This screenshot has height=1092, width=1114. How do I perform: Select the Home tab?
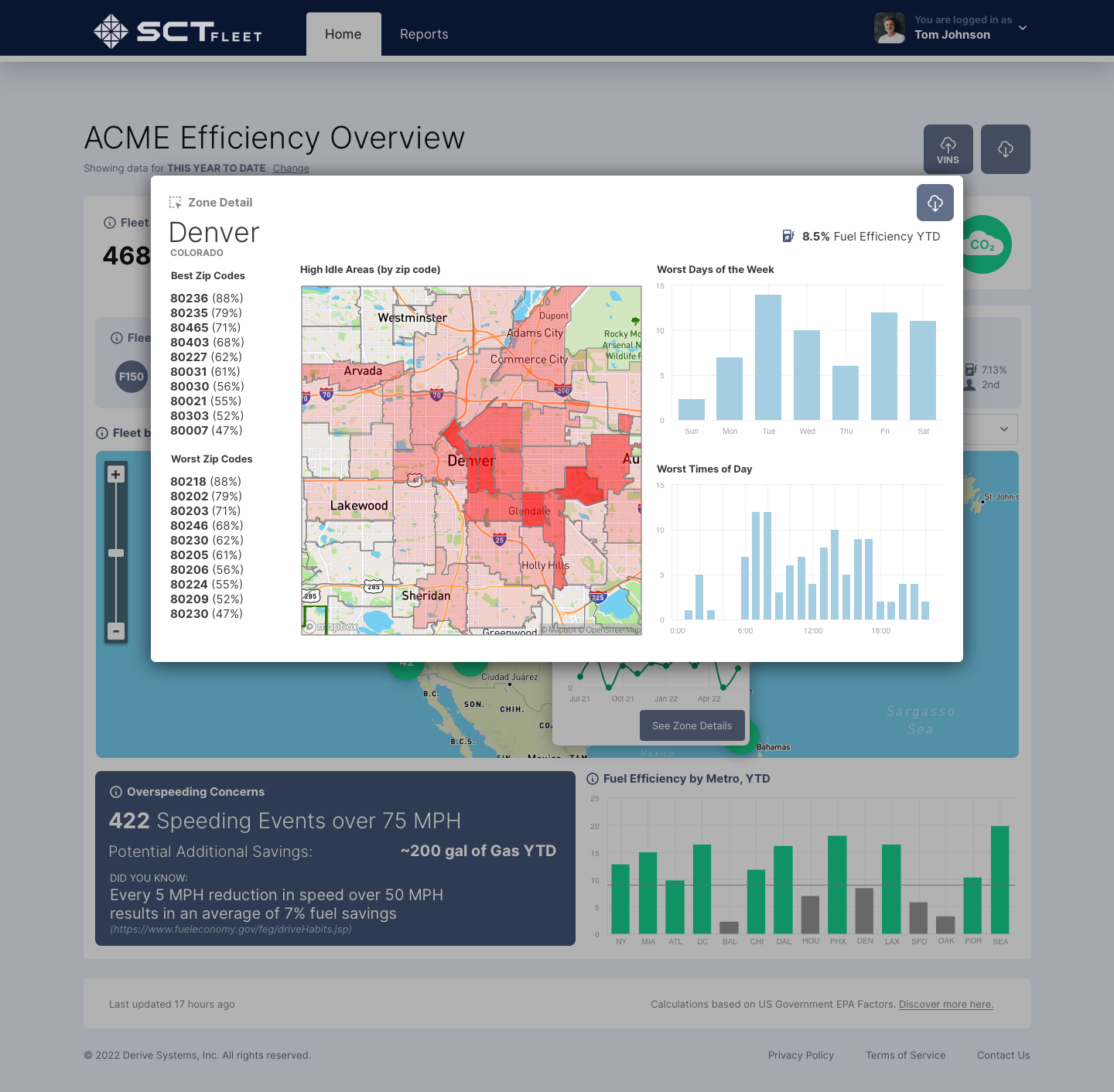point(343,34)
